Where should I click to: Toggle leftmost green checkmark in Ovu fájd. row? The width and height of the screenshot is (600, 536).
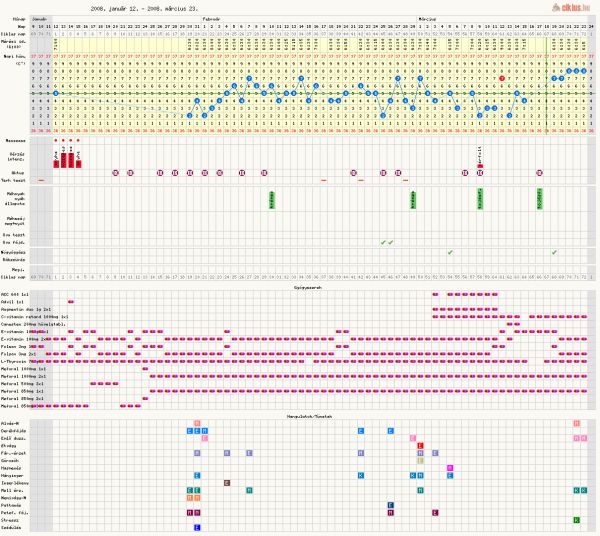(382, 242)
